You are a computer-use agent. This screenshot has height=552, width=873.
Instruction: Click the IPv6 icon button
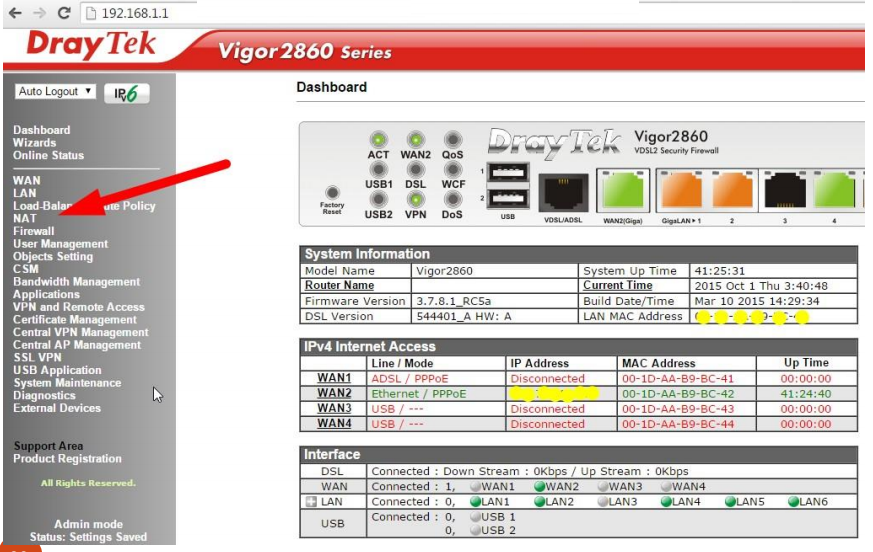127,93
